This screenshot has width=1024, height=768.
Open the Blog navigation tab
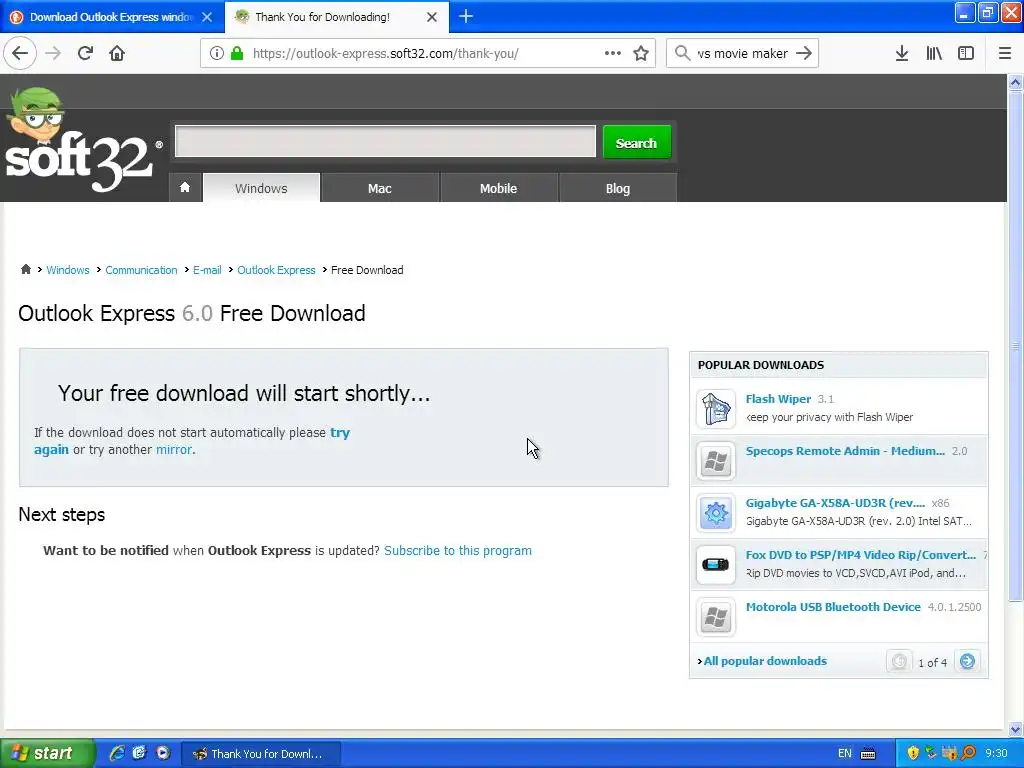tap(617, 188)
